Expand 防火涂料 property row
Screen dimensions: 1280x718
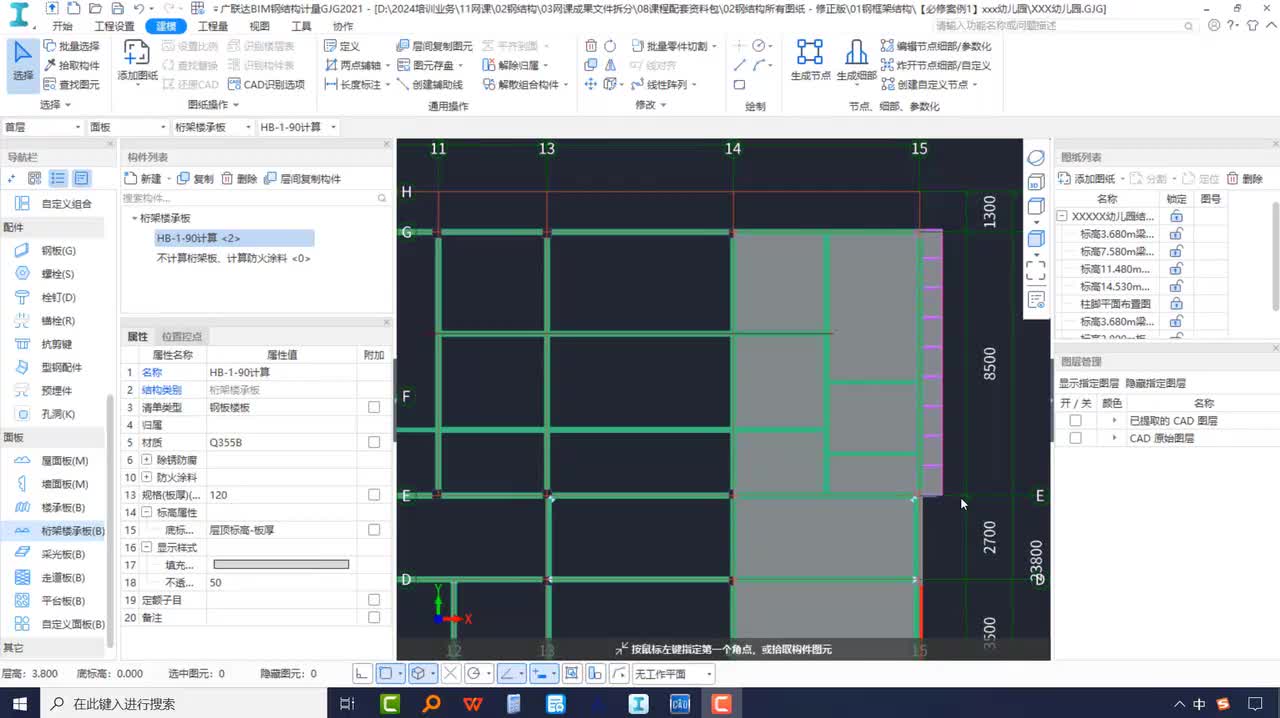coord(146,478)
